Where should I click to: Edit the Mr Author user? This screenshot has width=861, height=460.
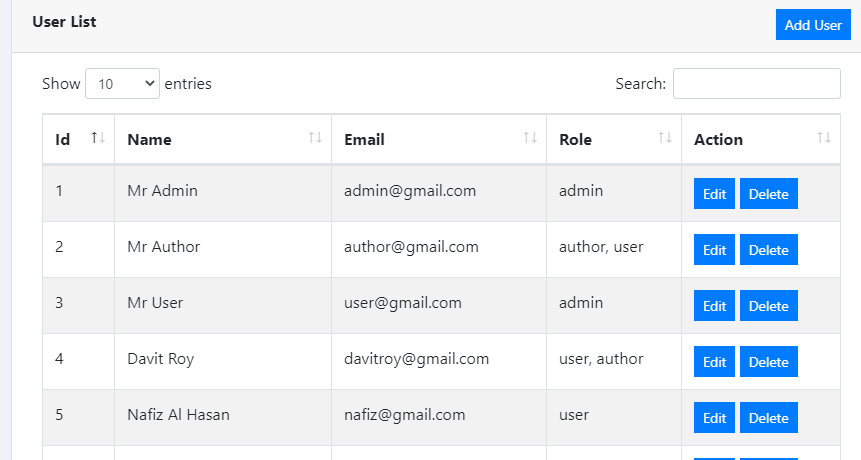coord(714,250)
